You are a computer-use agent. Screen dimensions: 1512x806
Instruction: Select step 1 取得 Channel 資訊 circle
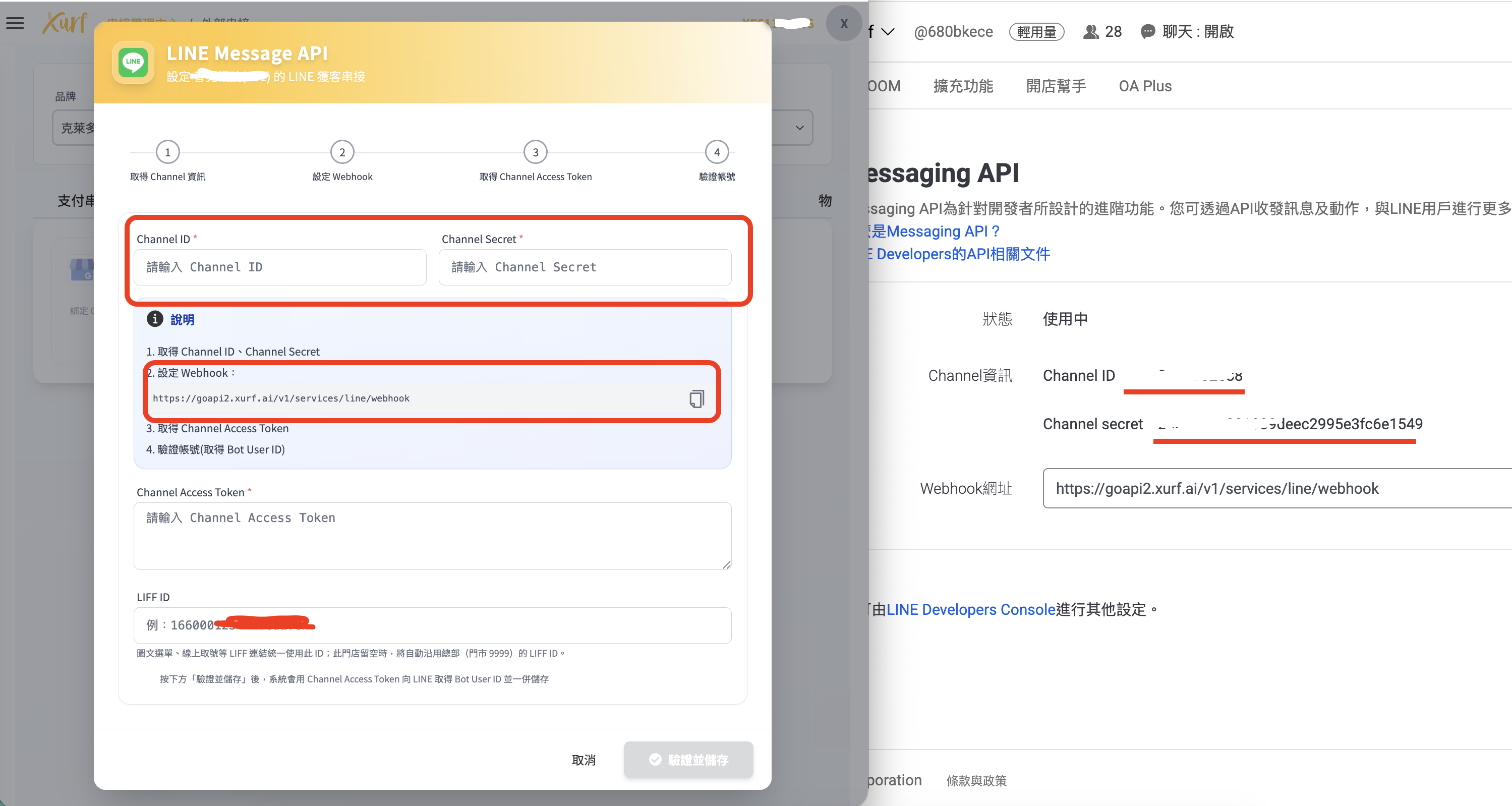tap(168, 153)
